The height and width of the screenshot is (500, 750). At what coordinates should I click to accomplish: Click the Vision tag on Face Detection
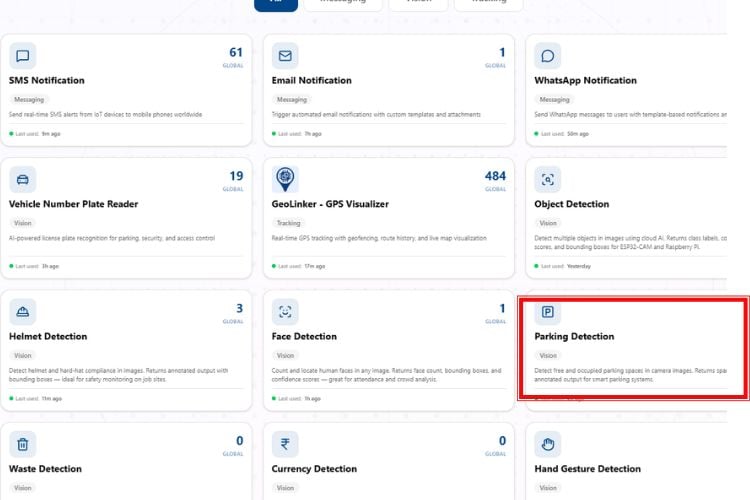pos(285,356)
